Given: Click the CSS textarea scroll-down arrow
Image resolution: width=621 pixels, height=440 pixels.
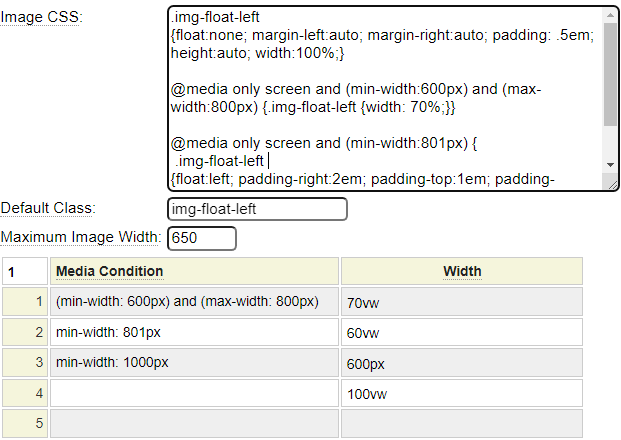Looking at the screenshot, I should tap(610, 164).
